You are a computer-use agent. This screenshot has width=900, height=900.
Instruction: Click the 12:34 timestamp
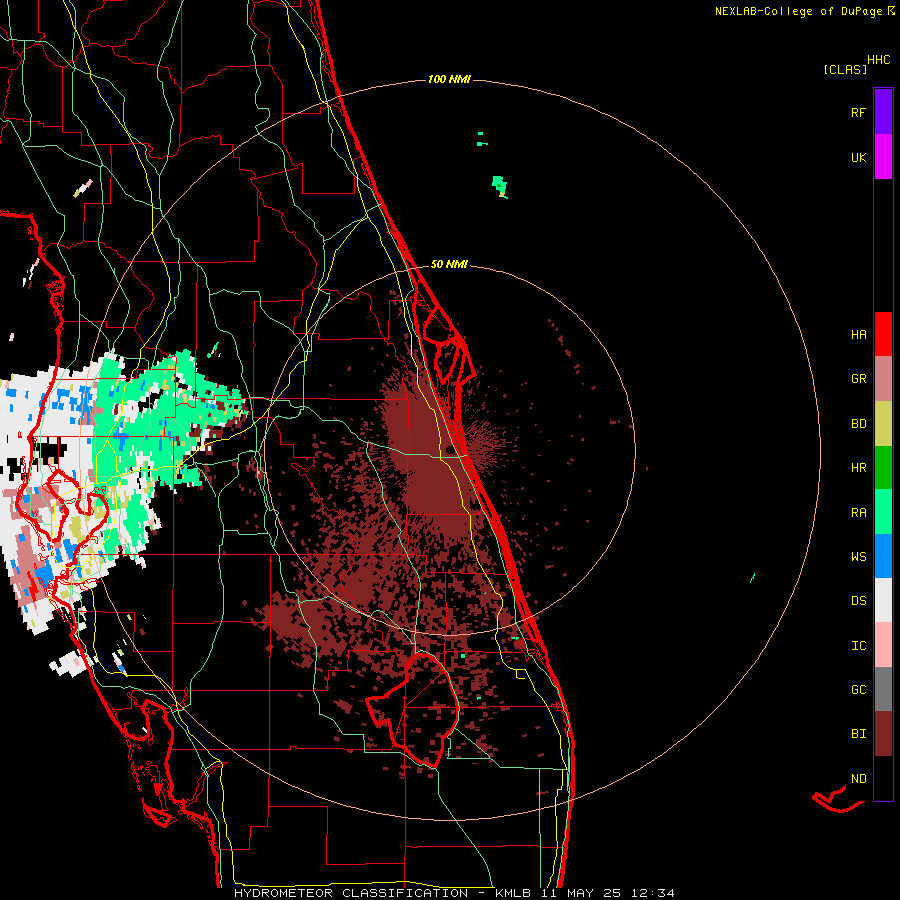pos(653,893)
